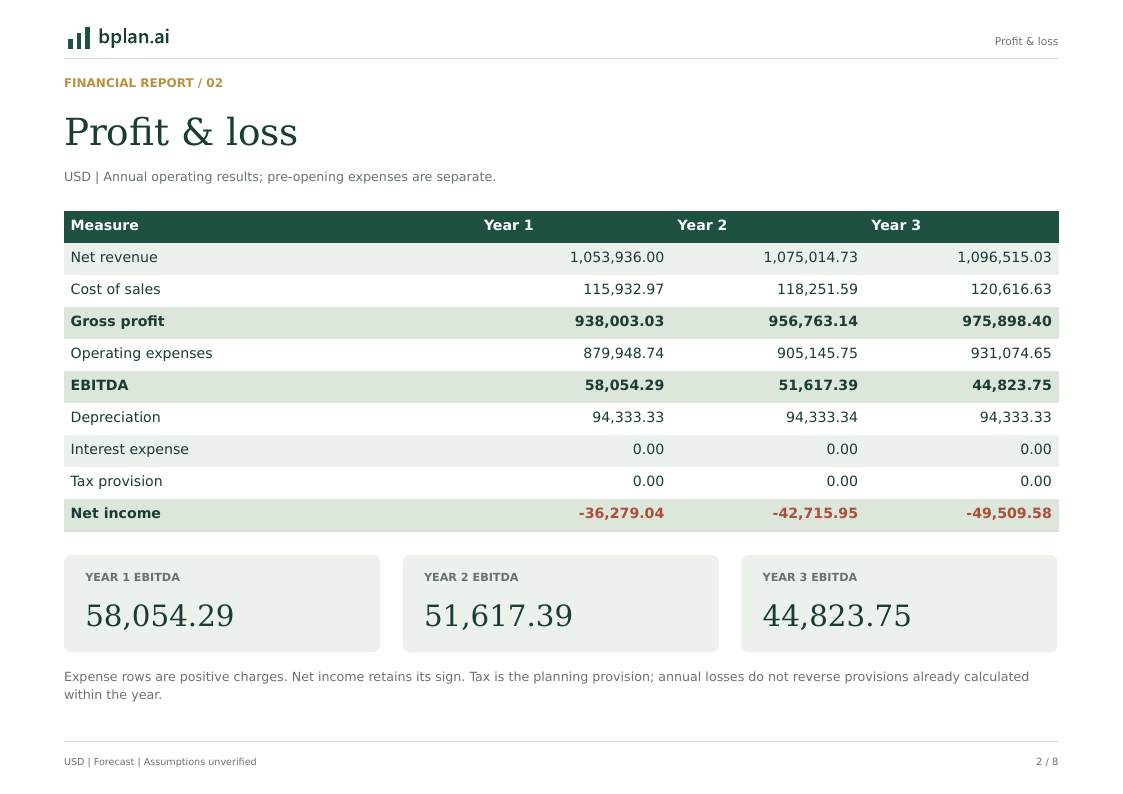The image size is (1123, 794).
Task: Click the large "Profit & loss" page title
Action: (180, 132)
